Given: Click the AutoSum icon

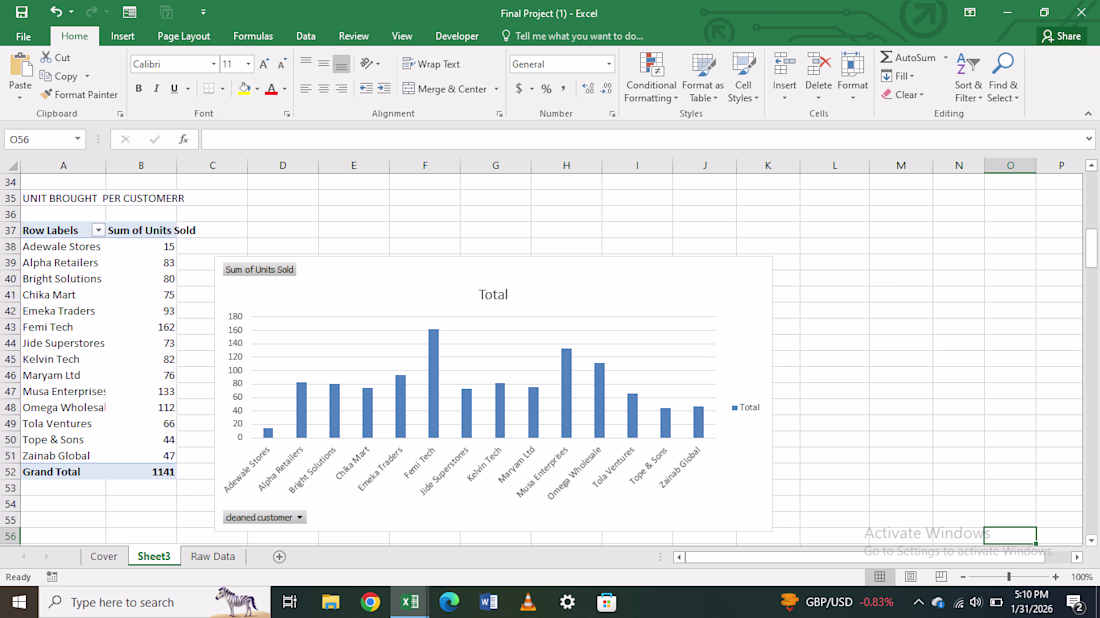Looking at the screenshot, I should coord(887,58).
